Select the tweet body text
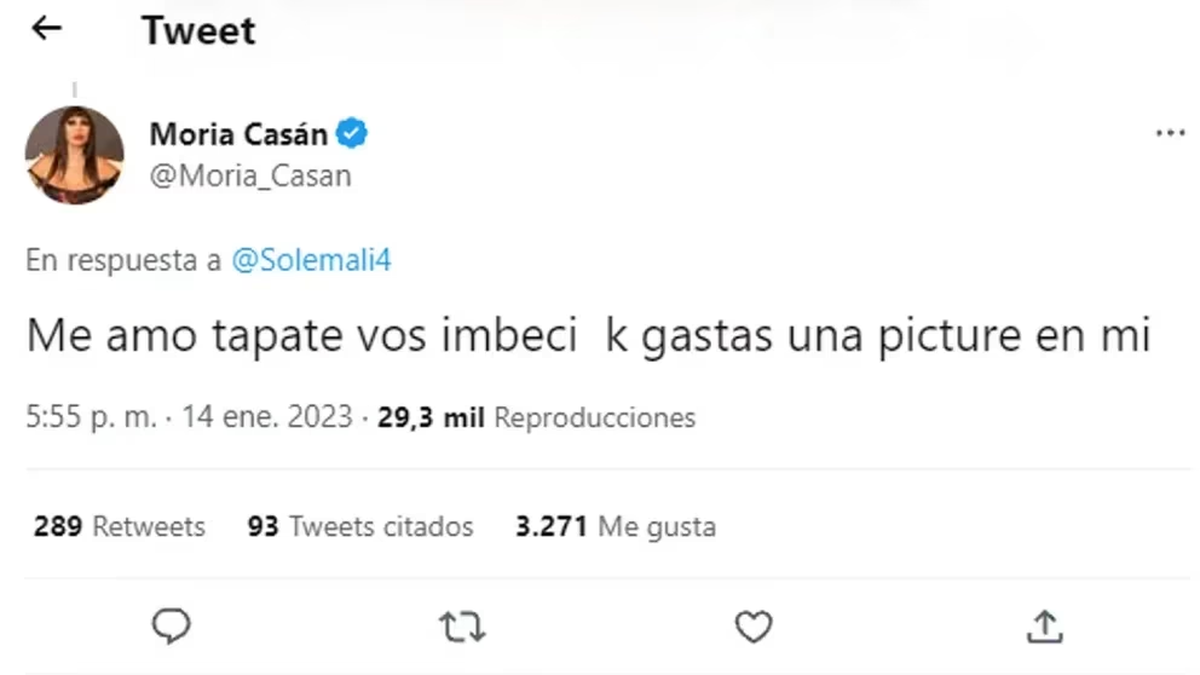Viewport: 1200px width, 675px height. coord(588,335)
